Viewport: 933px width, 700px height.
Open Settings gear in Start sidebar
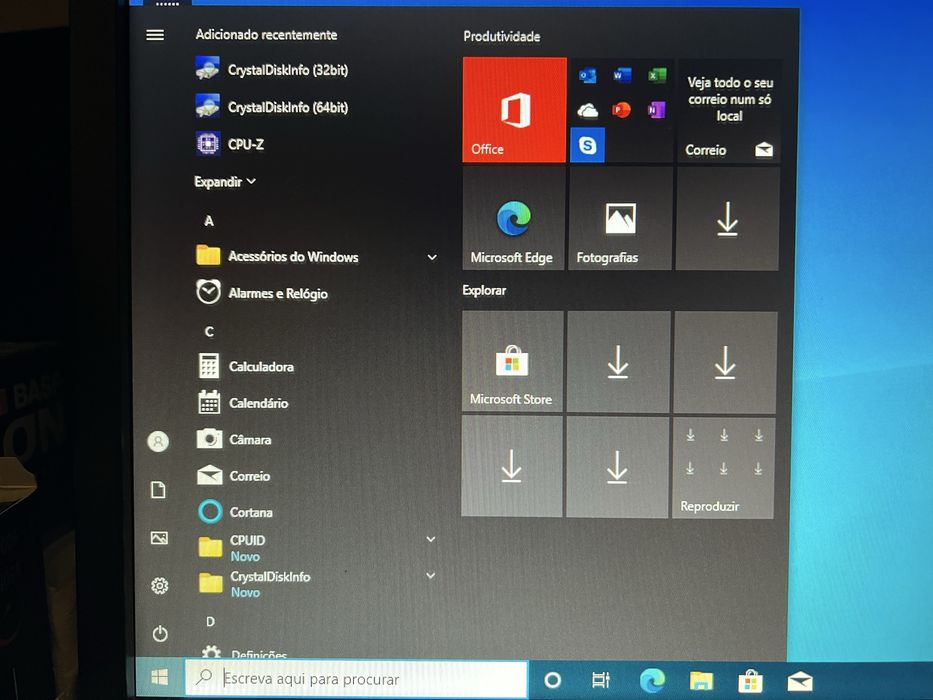(x=159, y=586)
